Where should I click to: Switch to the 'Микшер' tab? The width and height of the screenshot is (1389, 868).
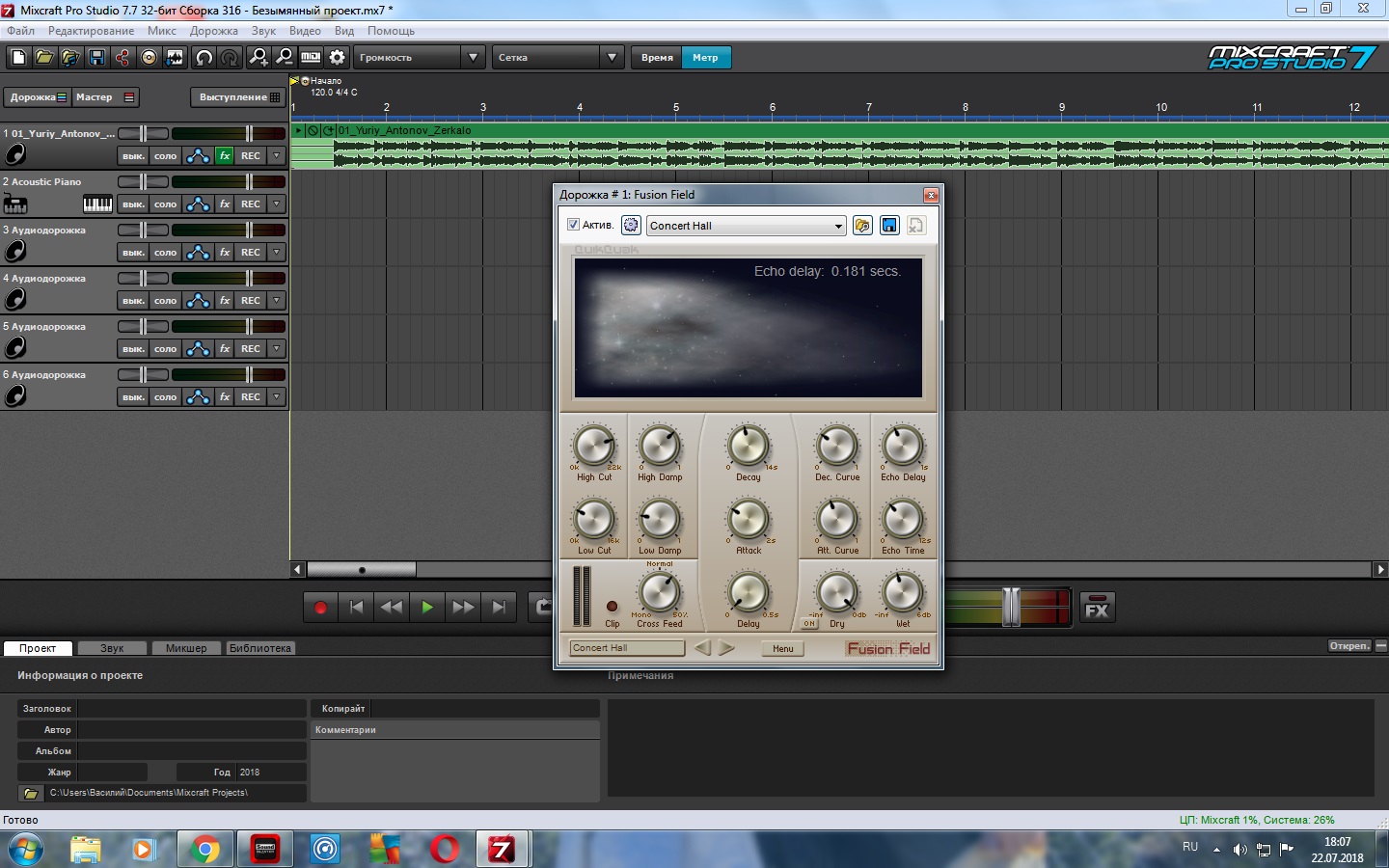pyautogui.click(x=186, y=648)
